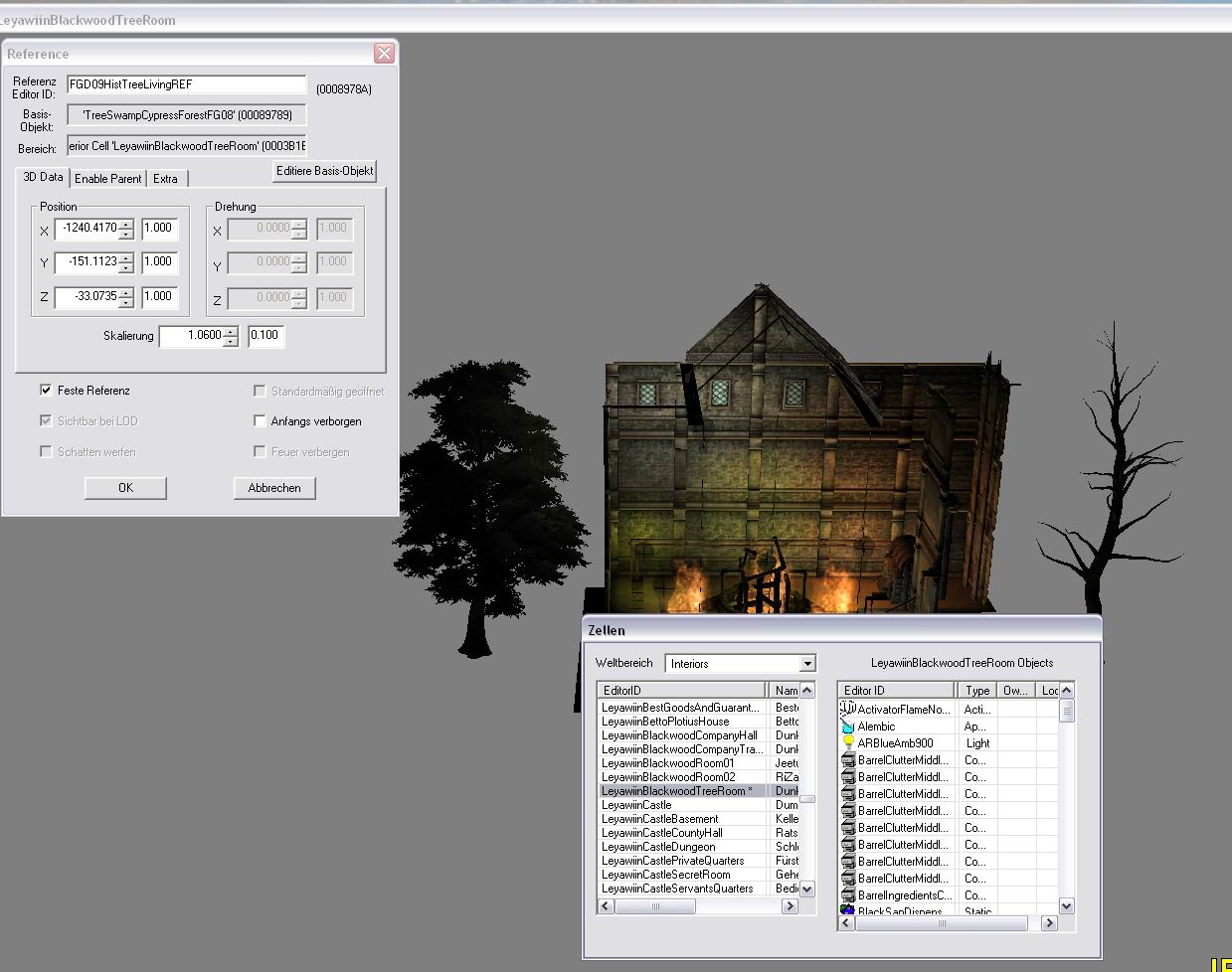The width and height of the screenshot is (1232, 972).
Task: Click the last BarrelClutterMiddl container icon
Action: [848, 879]
